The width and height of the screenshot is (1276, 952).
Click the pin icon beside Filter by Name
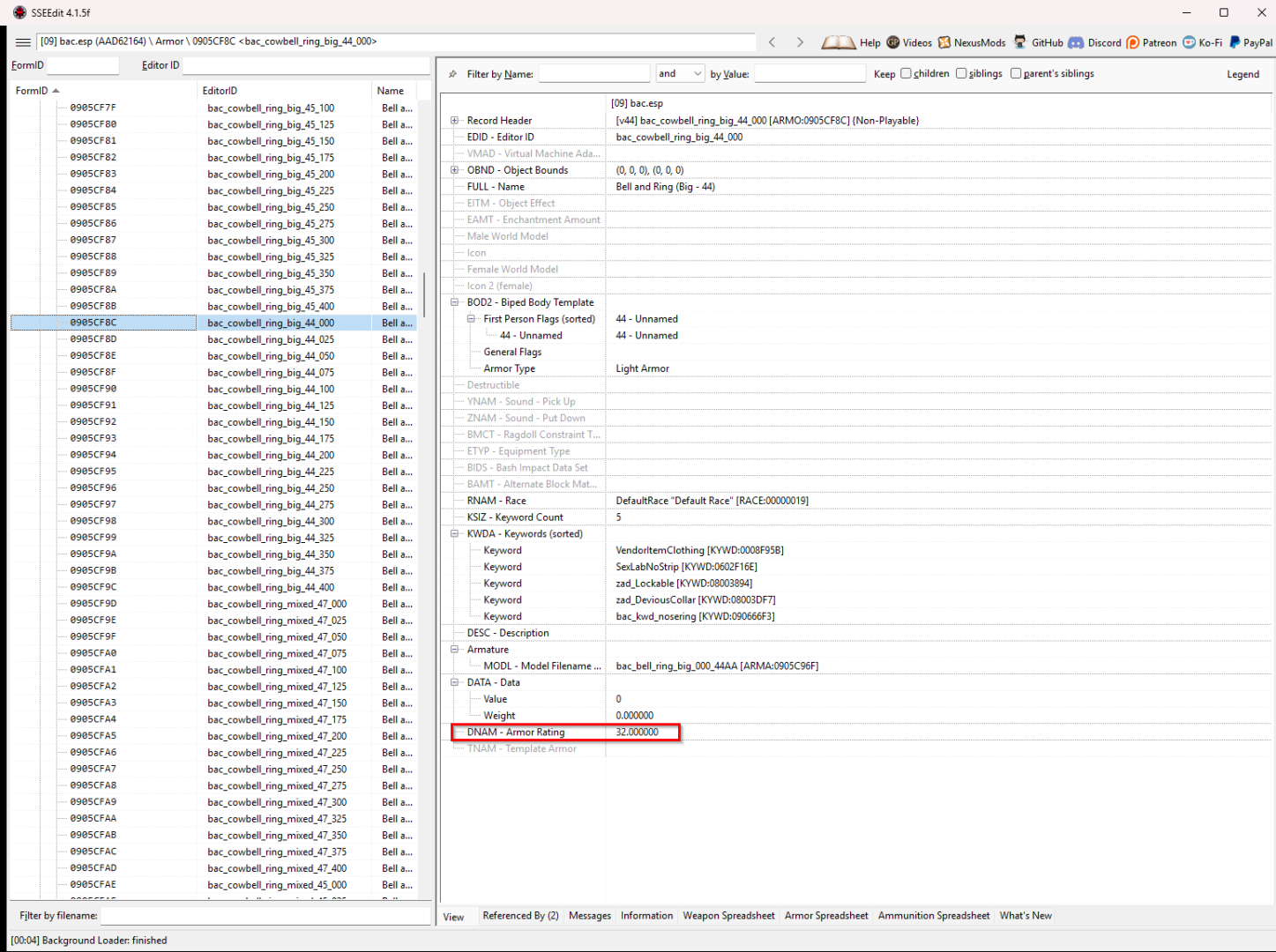453,74
